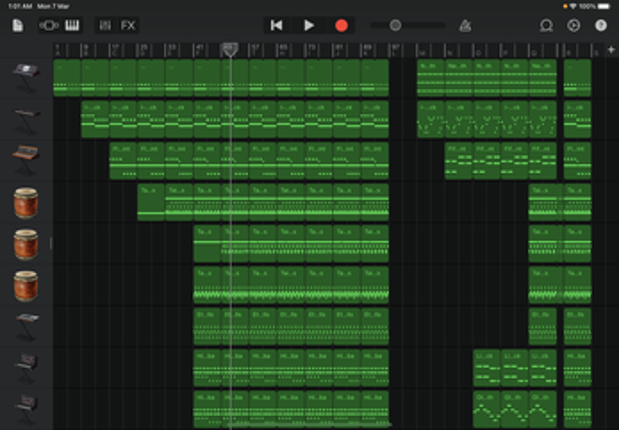This screenshot has width=619, height=430.
Task: Start recording with the red Record button
Action: coord(341,25)
